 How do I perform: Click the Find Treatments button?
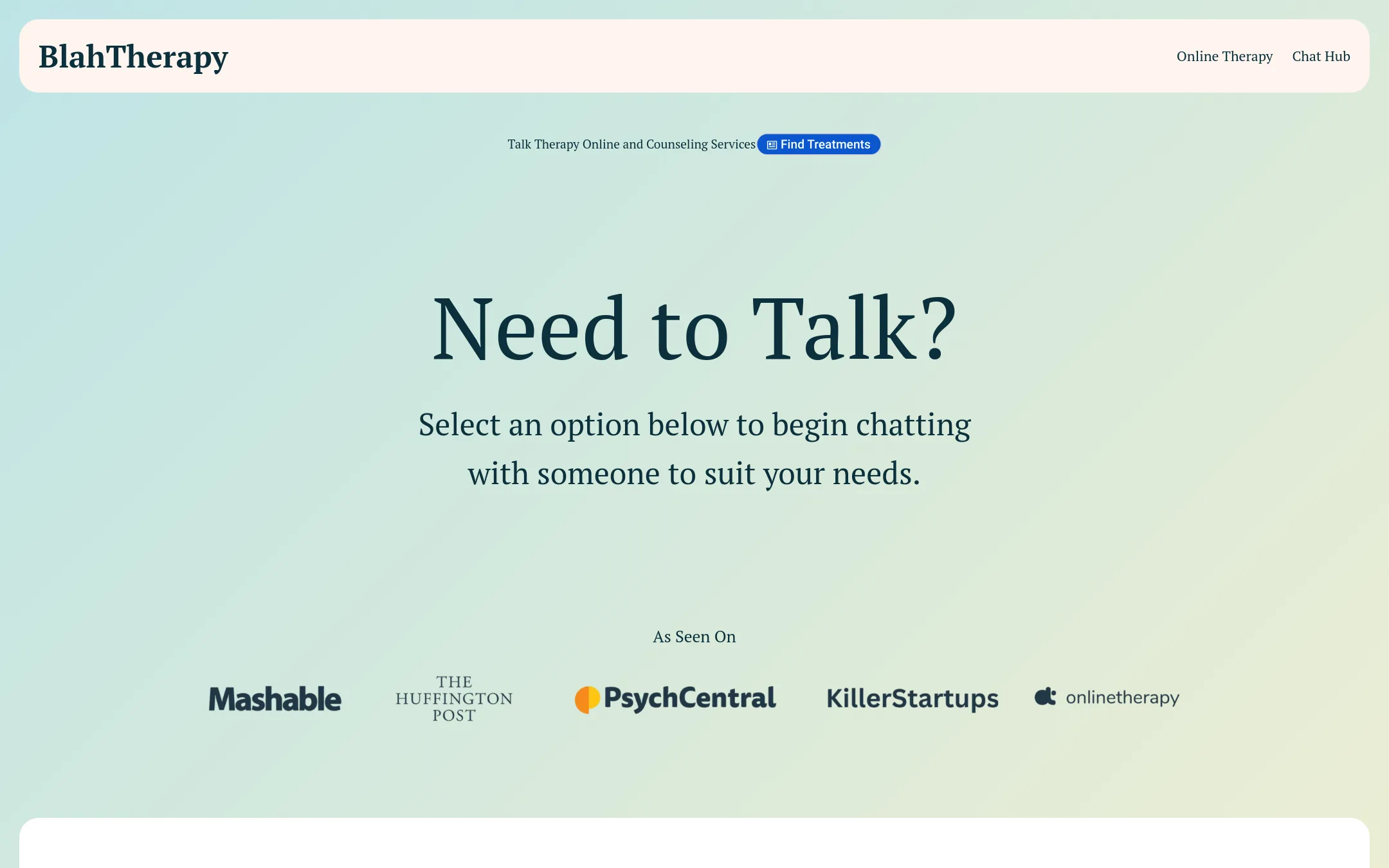click(819, 145)
